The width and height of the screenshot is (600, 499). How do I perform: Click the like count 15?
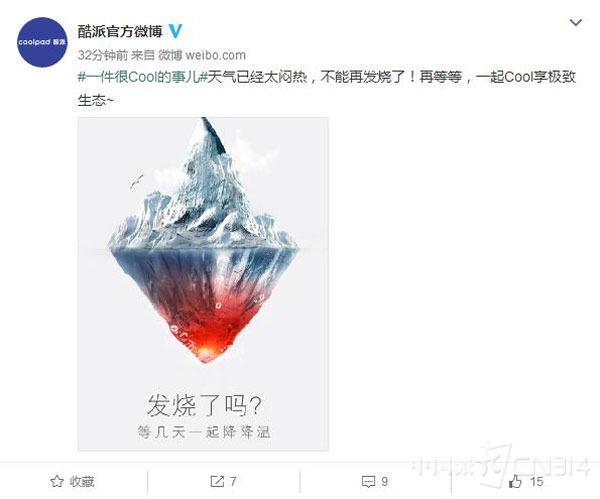[x=536, y=481]
